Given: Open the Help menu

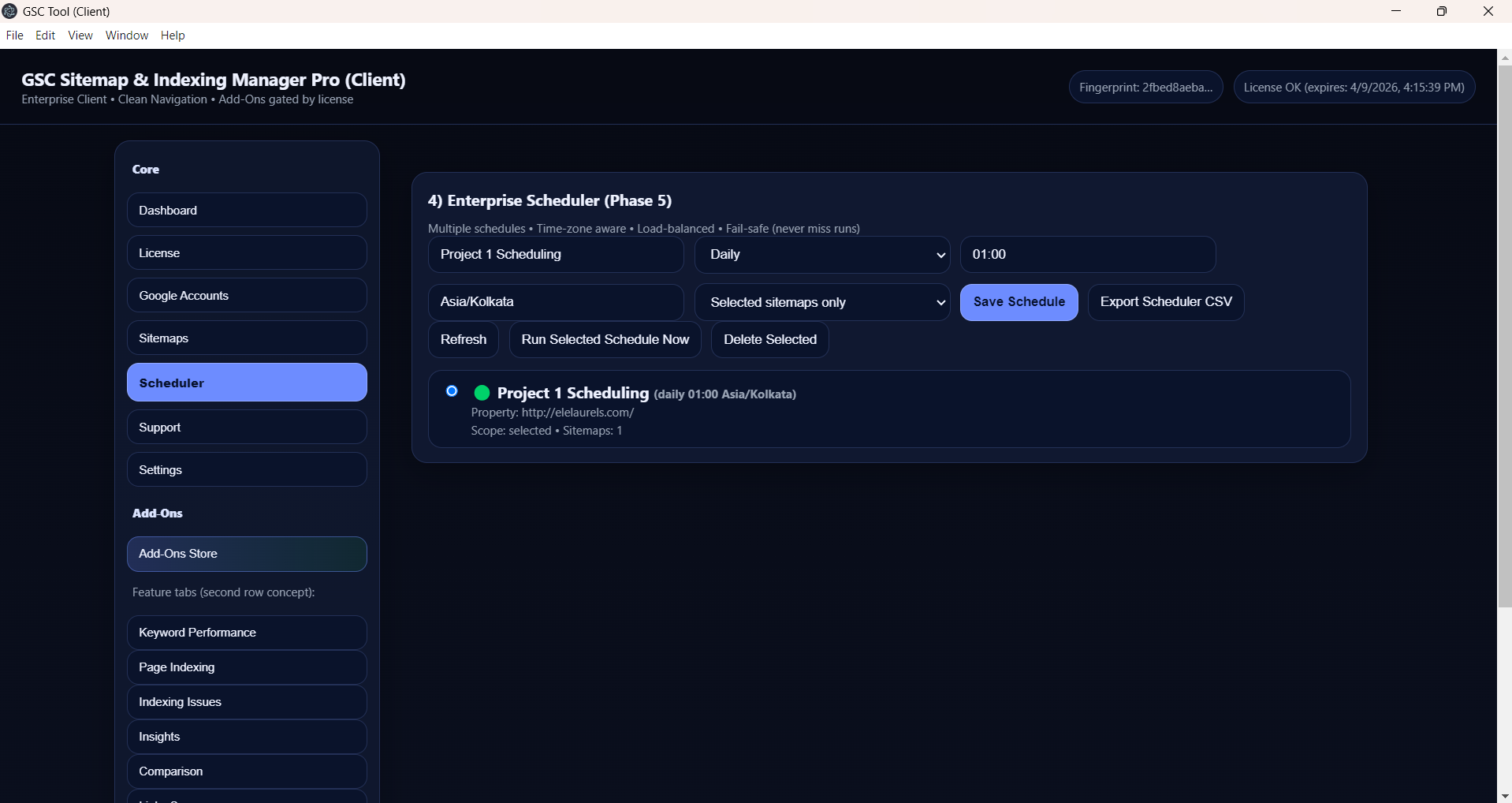Looking at the screenshot, I should point(173,35).
